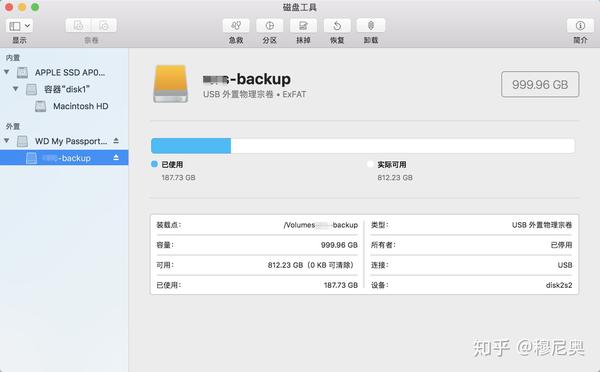
Task: Click the sidebar -backup volume icon
Action: [x=31, y=158]
